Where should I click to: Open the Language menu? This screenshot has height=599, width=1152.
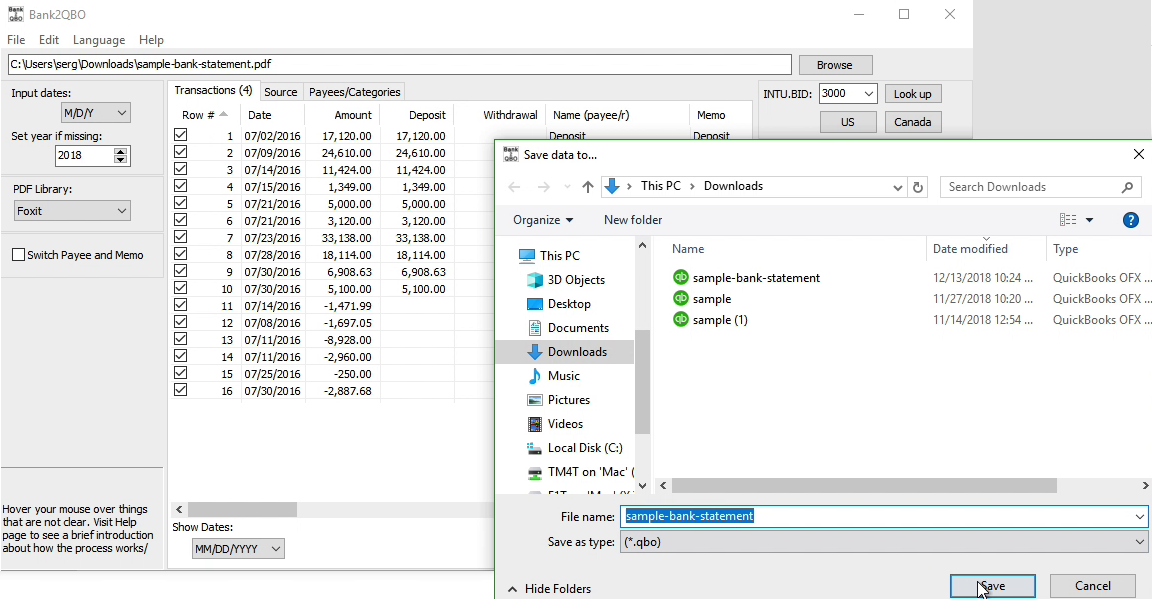(98, 40)
